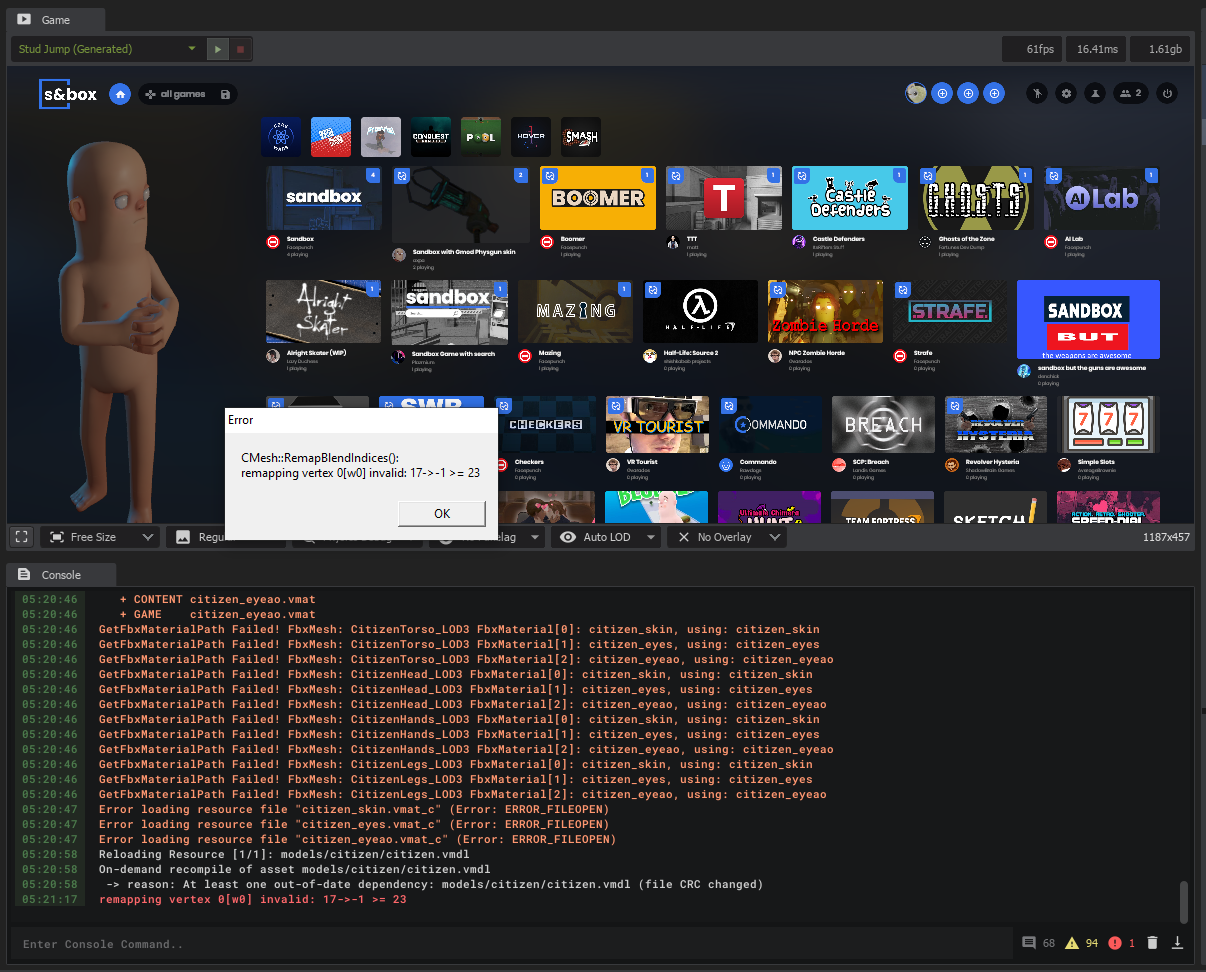
Task: Click the stop button next to Stud Jump
Action: 240,47
